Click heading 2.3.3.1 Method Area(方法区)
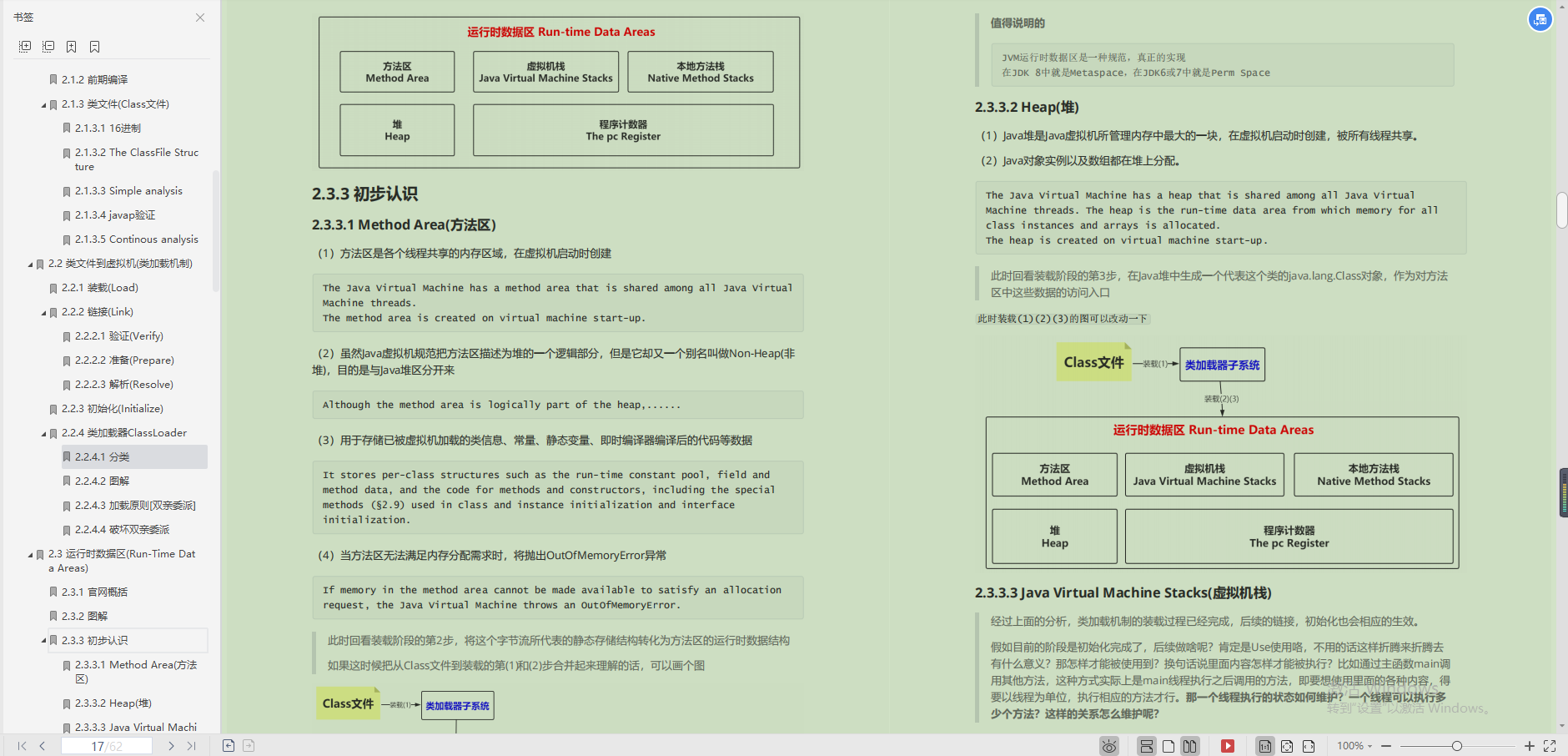This screenshot has width=1568, height=756. click(x=404, y=224)
